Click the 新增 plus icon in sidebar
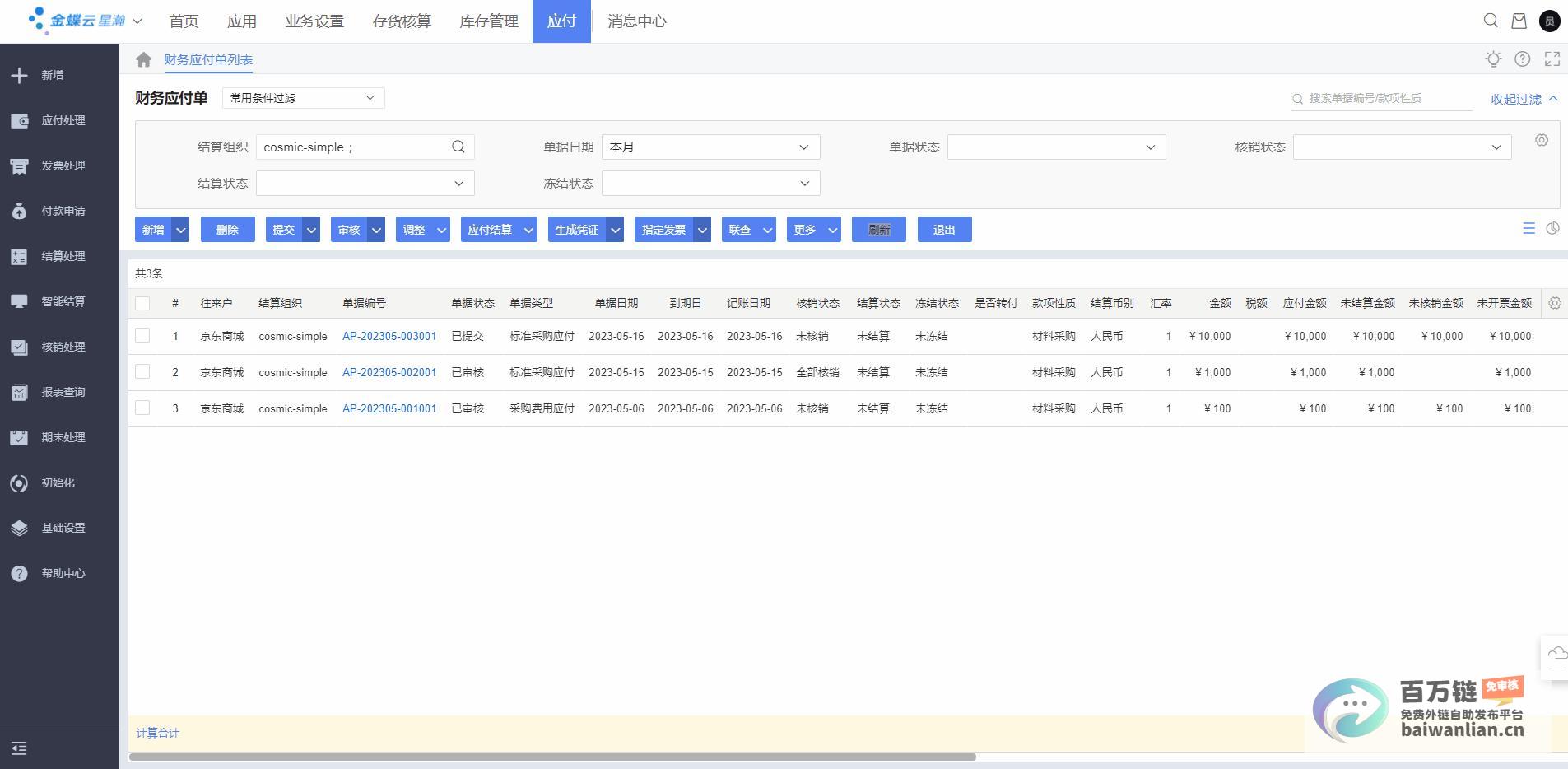The height and width of the screenshot is (769, 1568). [19, 75]
